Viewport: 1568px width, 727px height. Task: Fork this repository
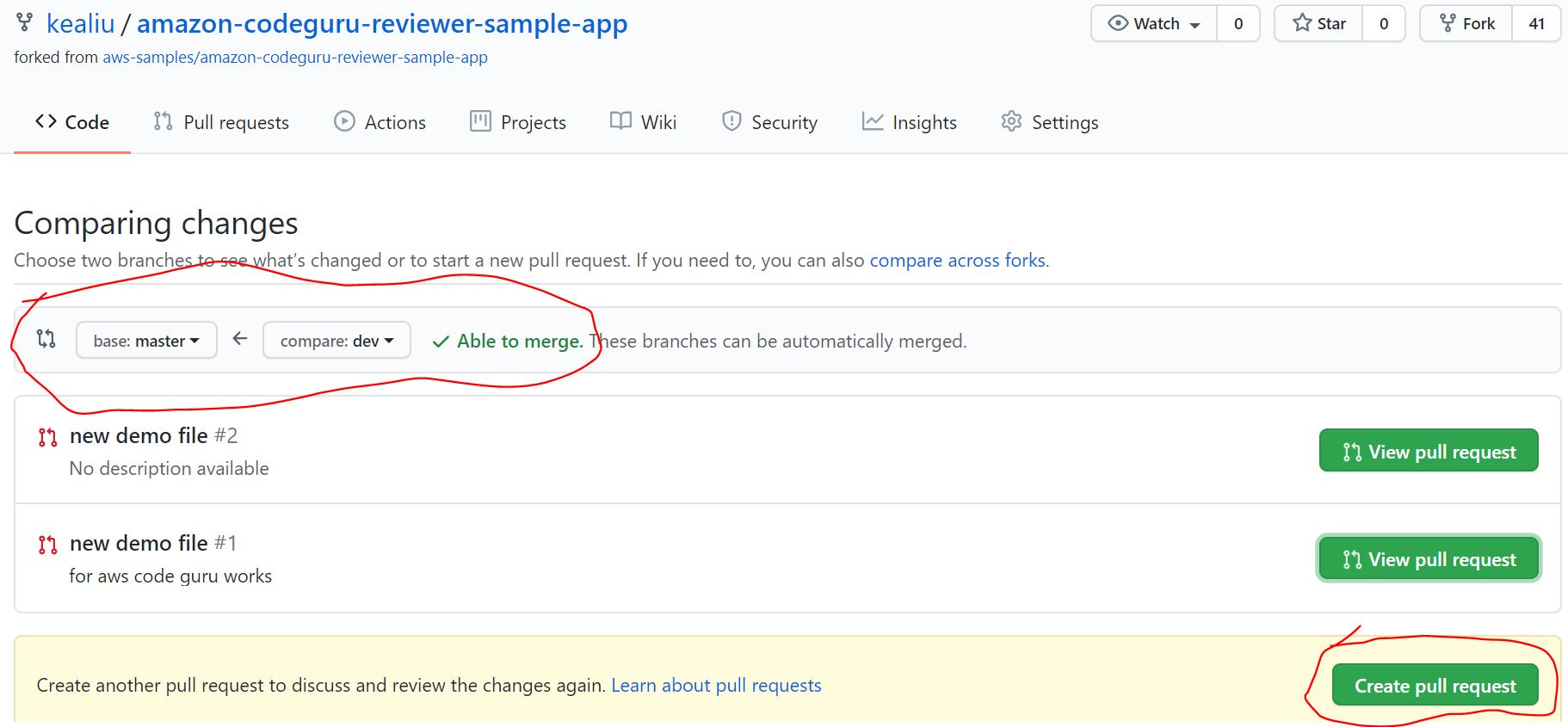[1466, 23]
